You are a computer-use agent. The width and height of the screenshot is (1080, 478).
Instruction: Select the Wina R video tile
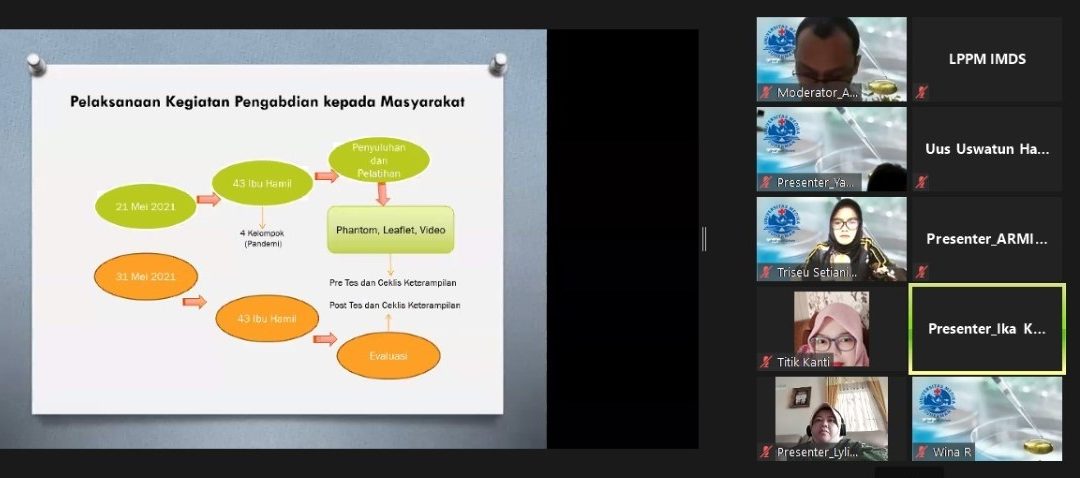click(987, 419)
